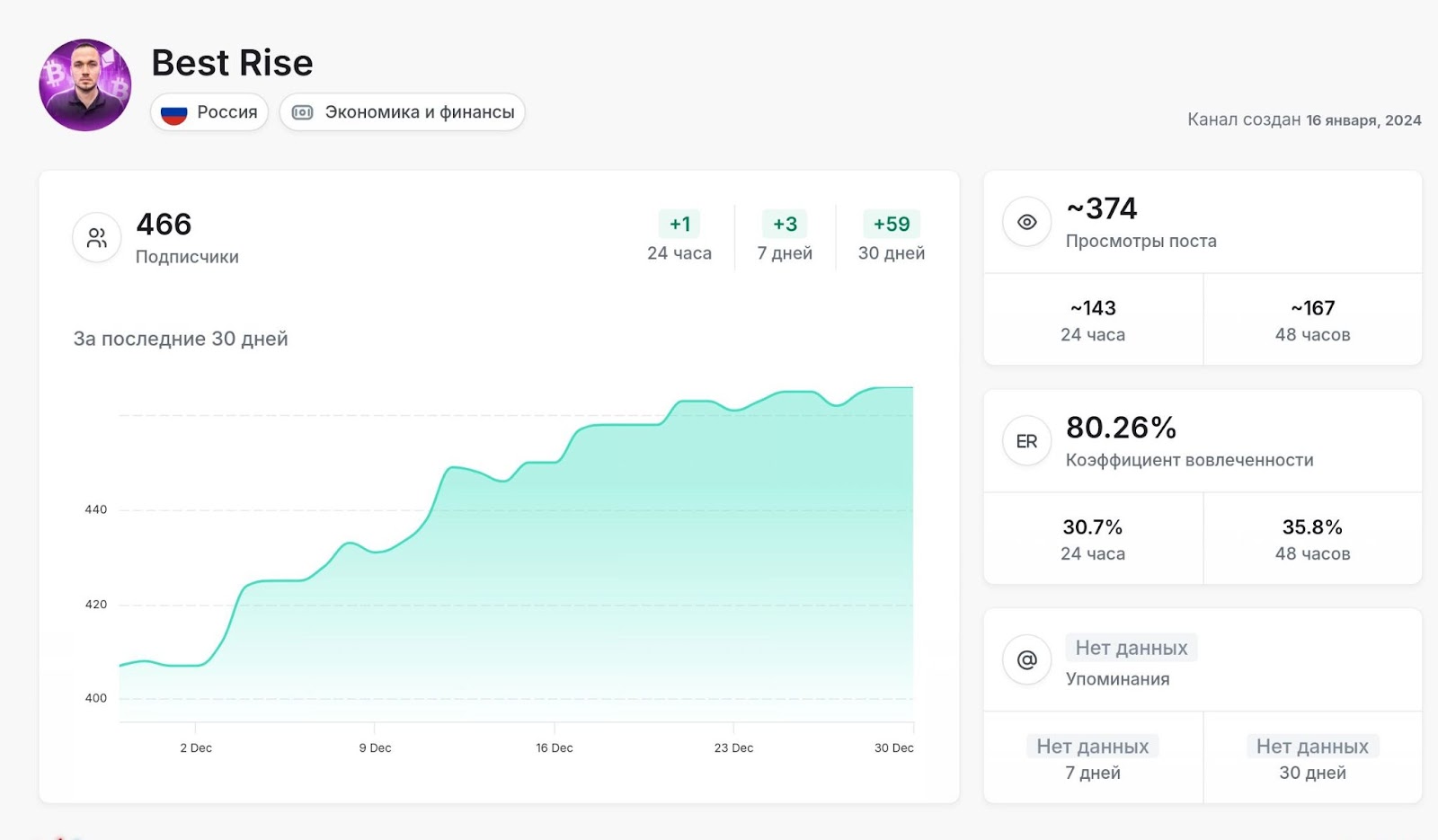Click the Просмотры поста label
This screenshot has height=840, width=1438.
tap(1141, 241)
